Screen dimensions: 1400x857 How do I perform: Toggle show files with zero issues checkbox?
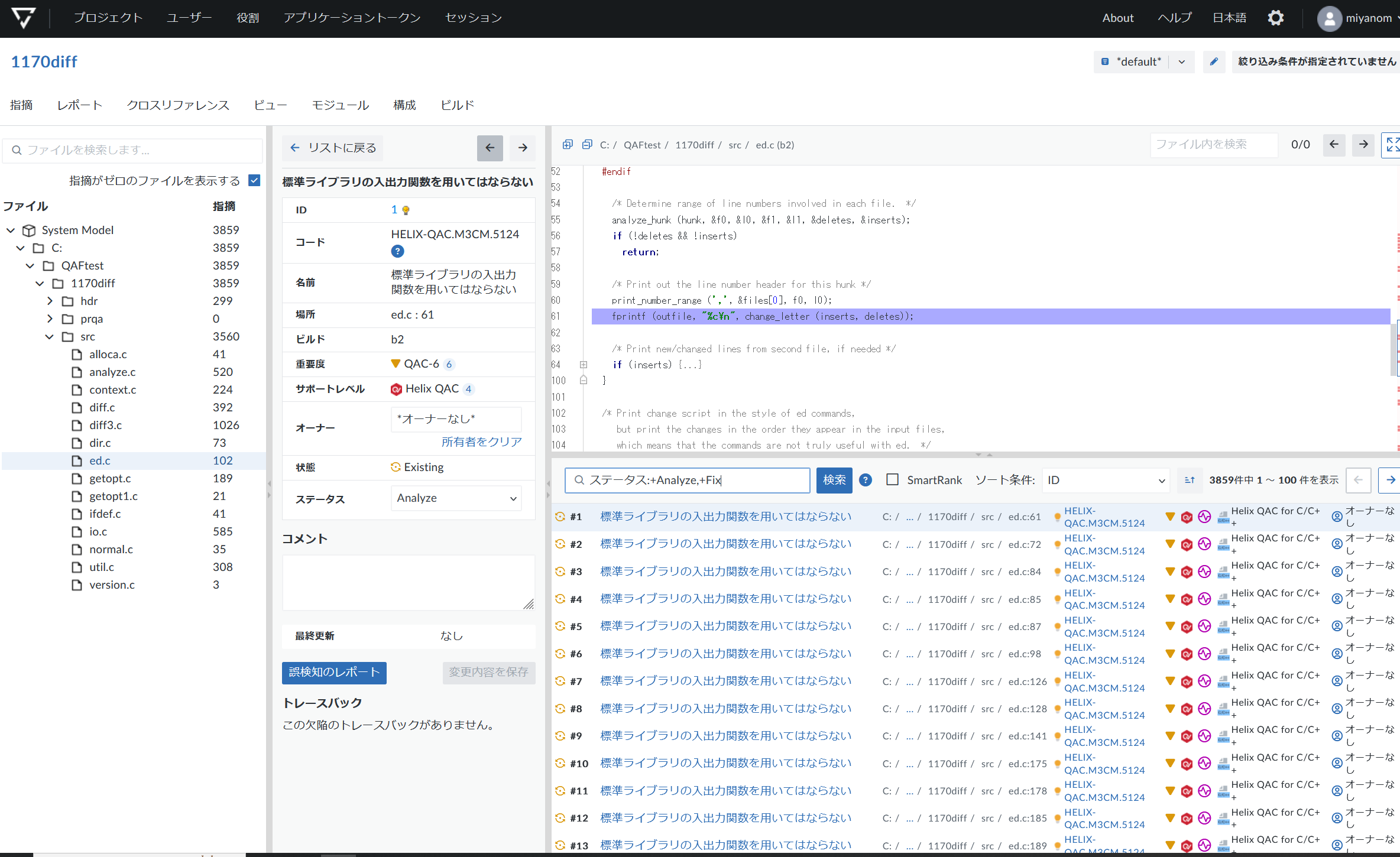[x=254, y=180]
